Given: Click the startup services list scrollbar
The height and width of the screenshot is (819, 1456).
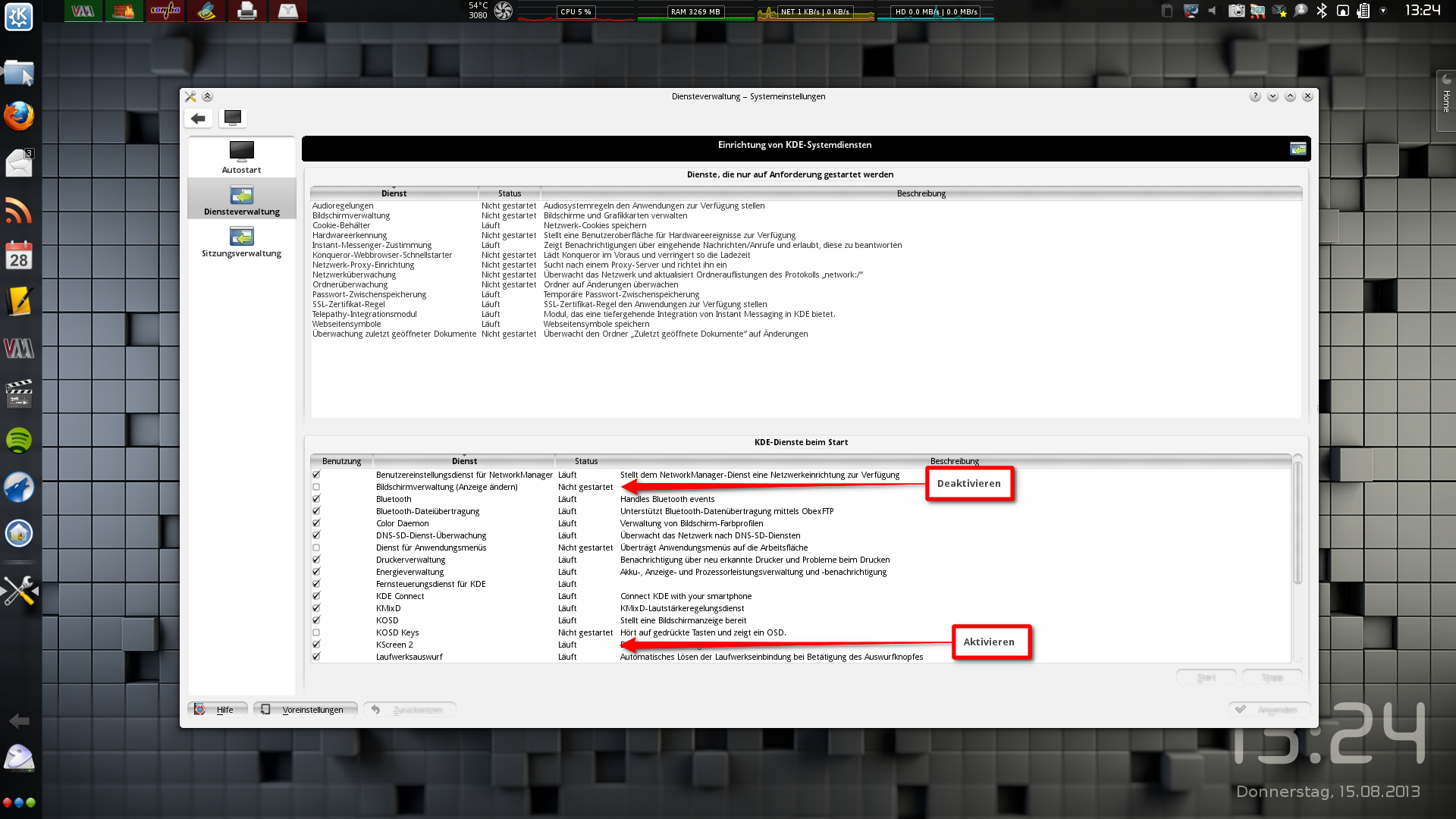Looking at the screenshot, I should (x=1298, y=523).
